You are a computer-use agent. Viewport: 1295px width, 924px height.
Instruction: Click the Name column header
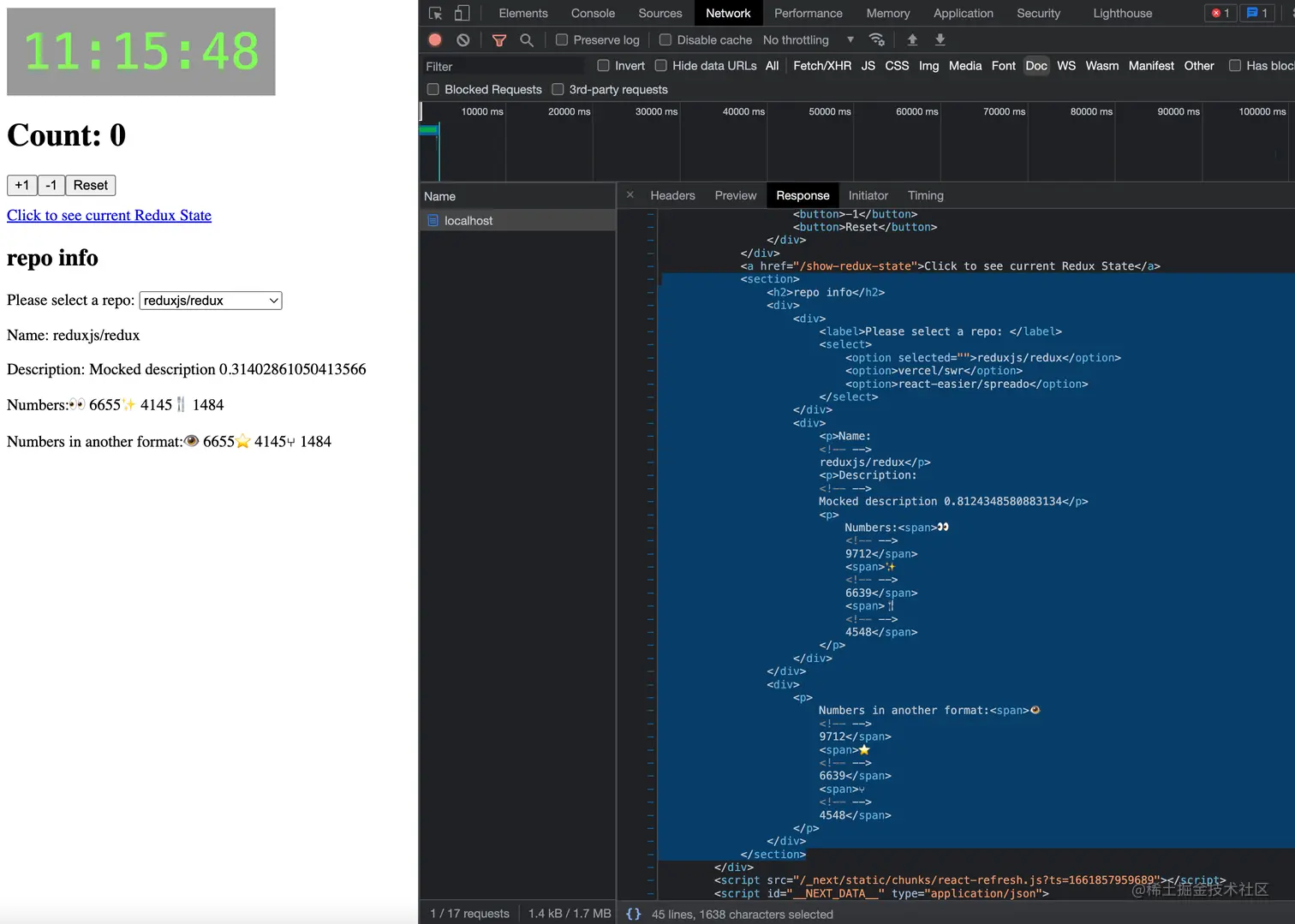[517, 196]
